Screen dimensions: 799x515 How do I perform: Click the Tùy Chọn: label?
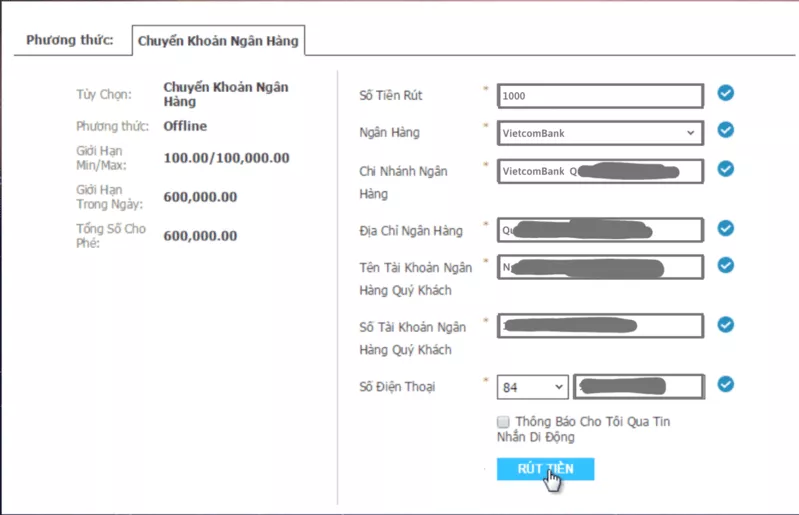point(104,95)
